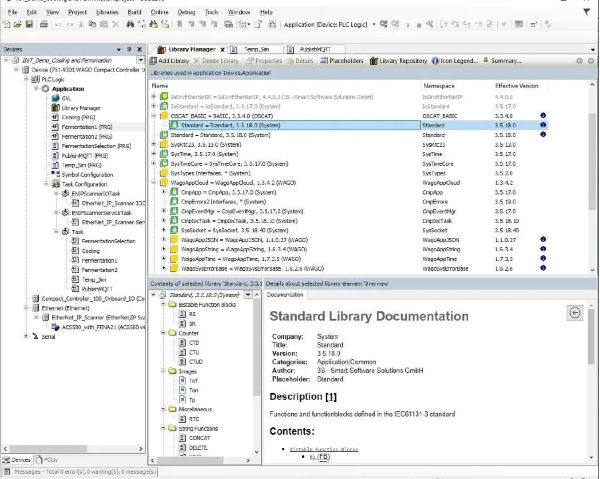Open the Debug menu
This screenshot has width=600, height=479.
pyautogui.click(x=186, y=12)
